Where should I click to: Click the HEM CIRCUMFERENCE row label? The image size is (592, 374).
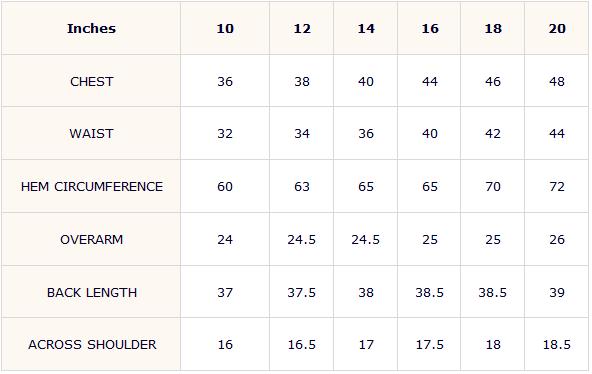click(92, 186)
